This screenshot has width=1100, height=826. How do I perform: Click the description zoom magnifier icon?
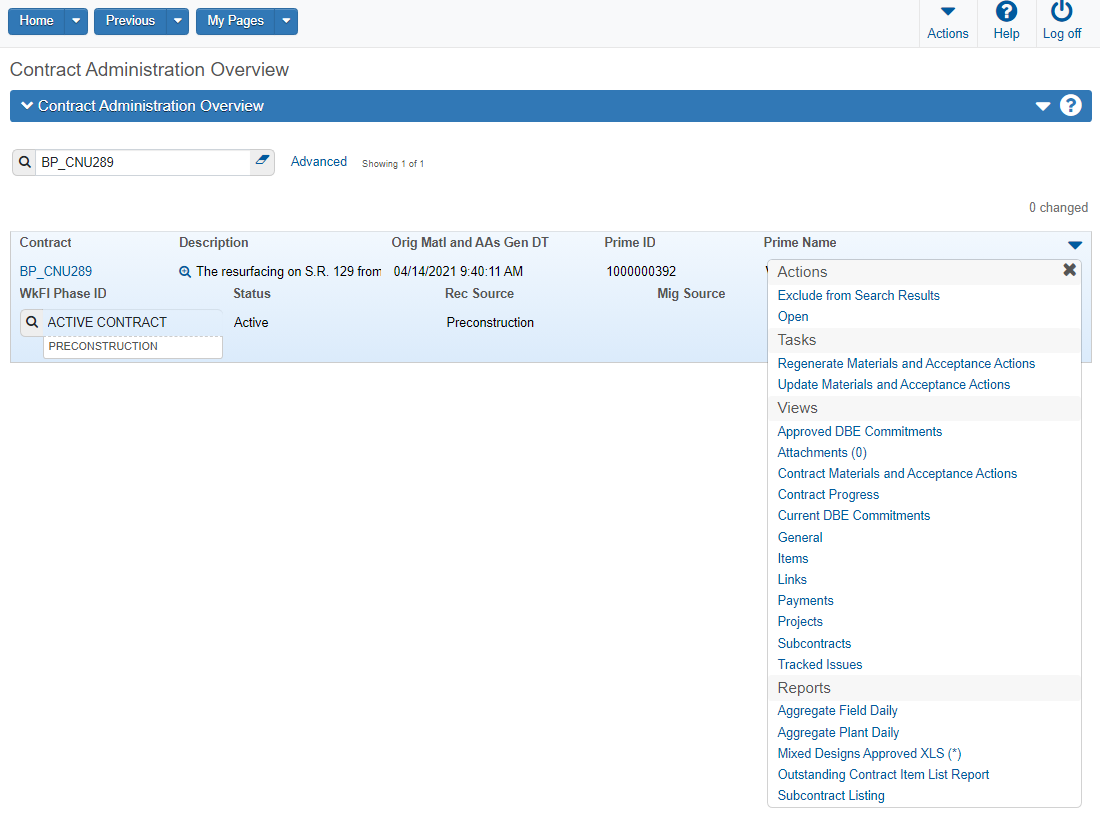pyautogui.click(x=185, y=272)
